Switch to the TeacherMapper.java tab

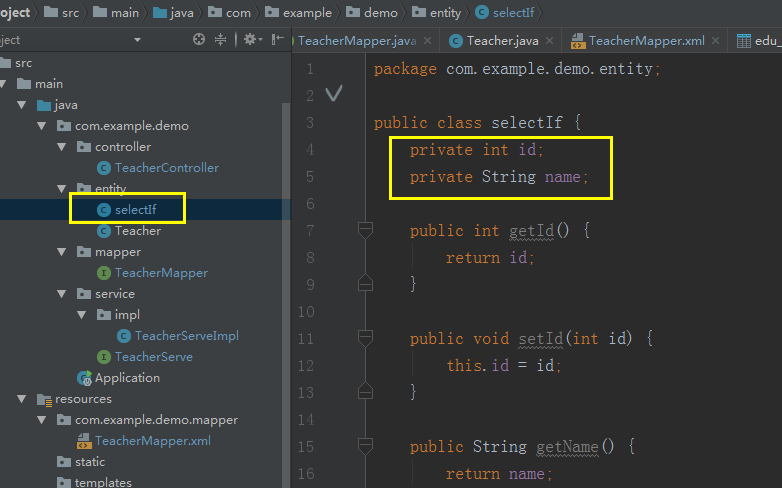(357, 41)
